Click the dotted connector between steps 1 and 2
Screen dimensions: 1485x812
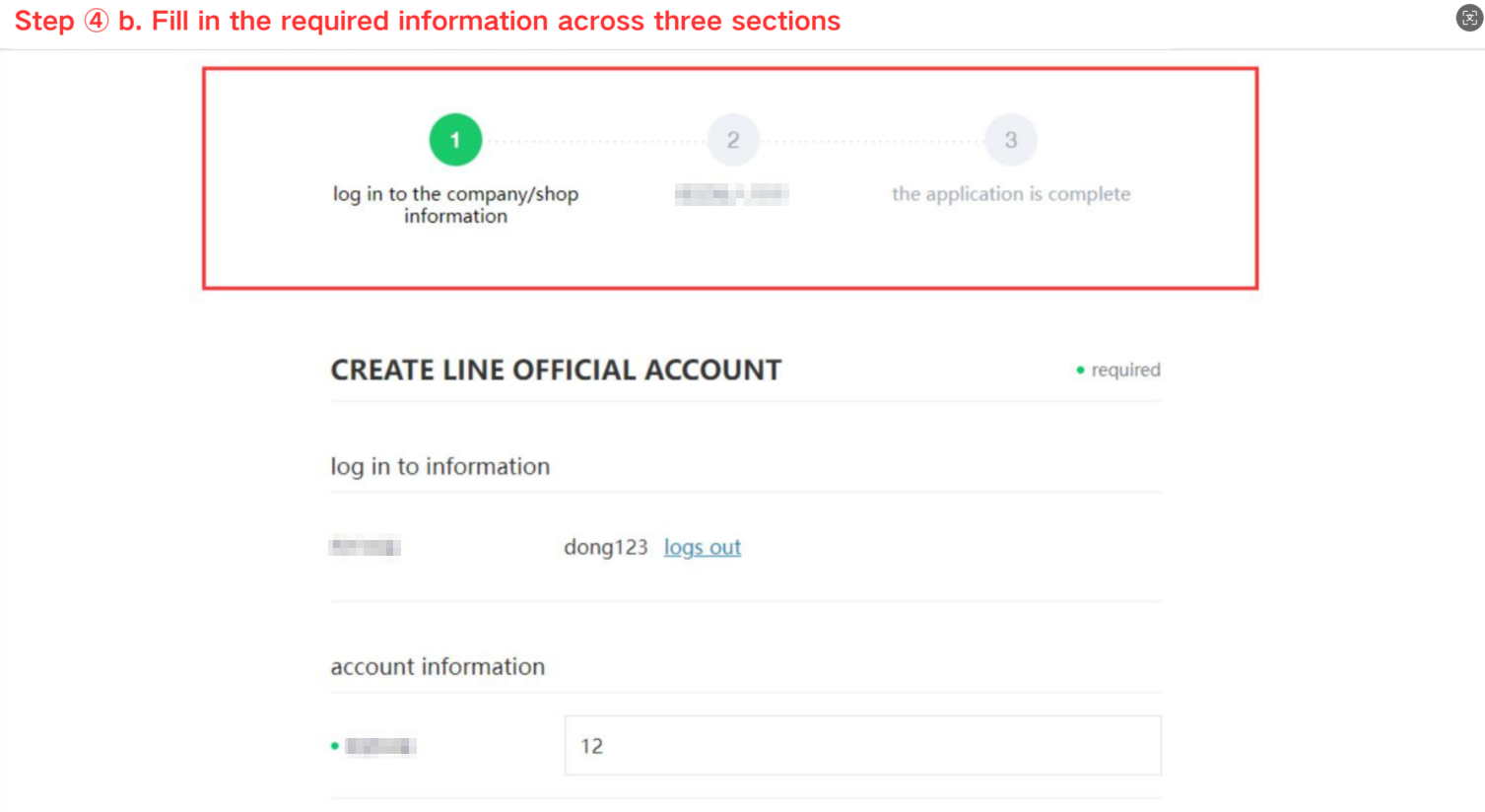(x=594, y=142)
